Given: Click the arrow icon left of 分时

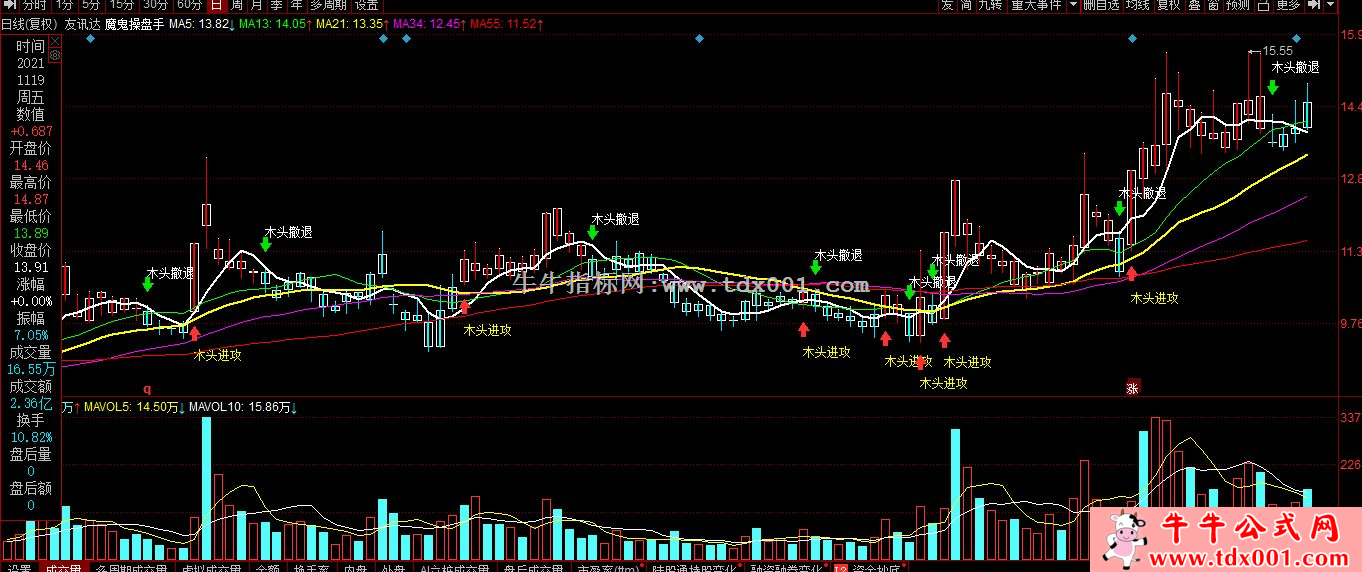Looking at the screenshot, I should coord(7,5).
